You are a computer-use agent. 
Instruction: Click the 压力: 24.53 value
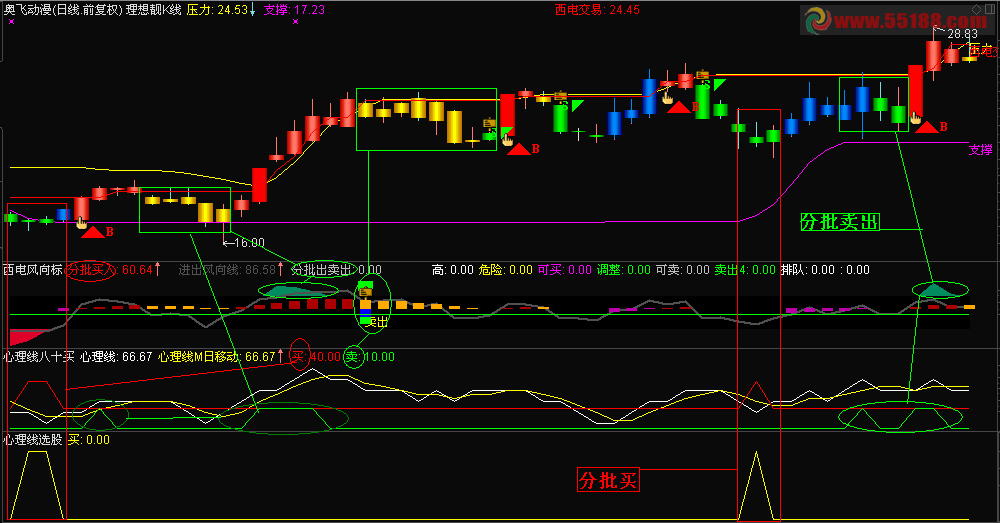click(217, 10)
